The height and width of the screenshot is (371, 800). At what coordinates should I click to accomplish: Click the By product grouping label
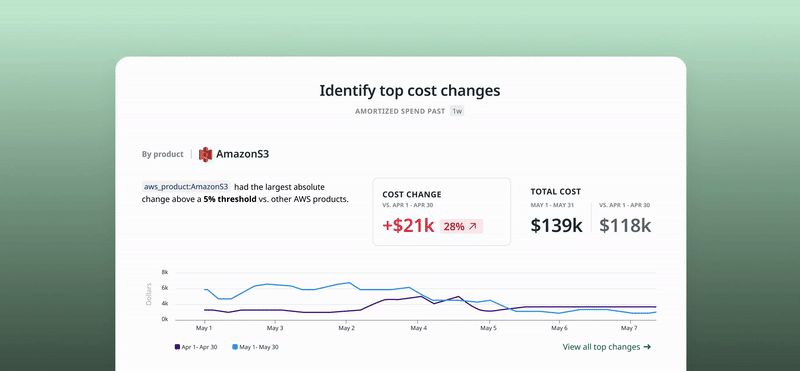point(163,154)
